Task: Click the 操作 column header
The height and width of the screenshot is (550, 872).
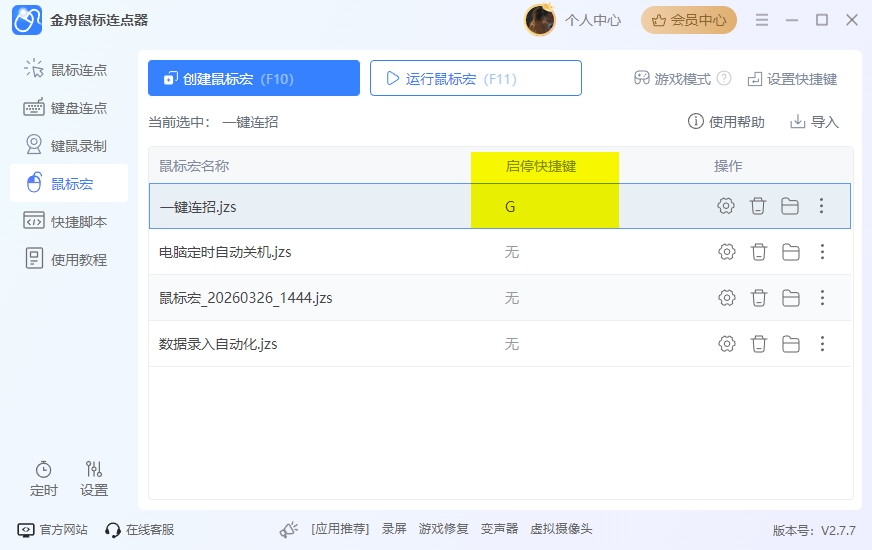Action: pos(727,166)
